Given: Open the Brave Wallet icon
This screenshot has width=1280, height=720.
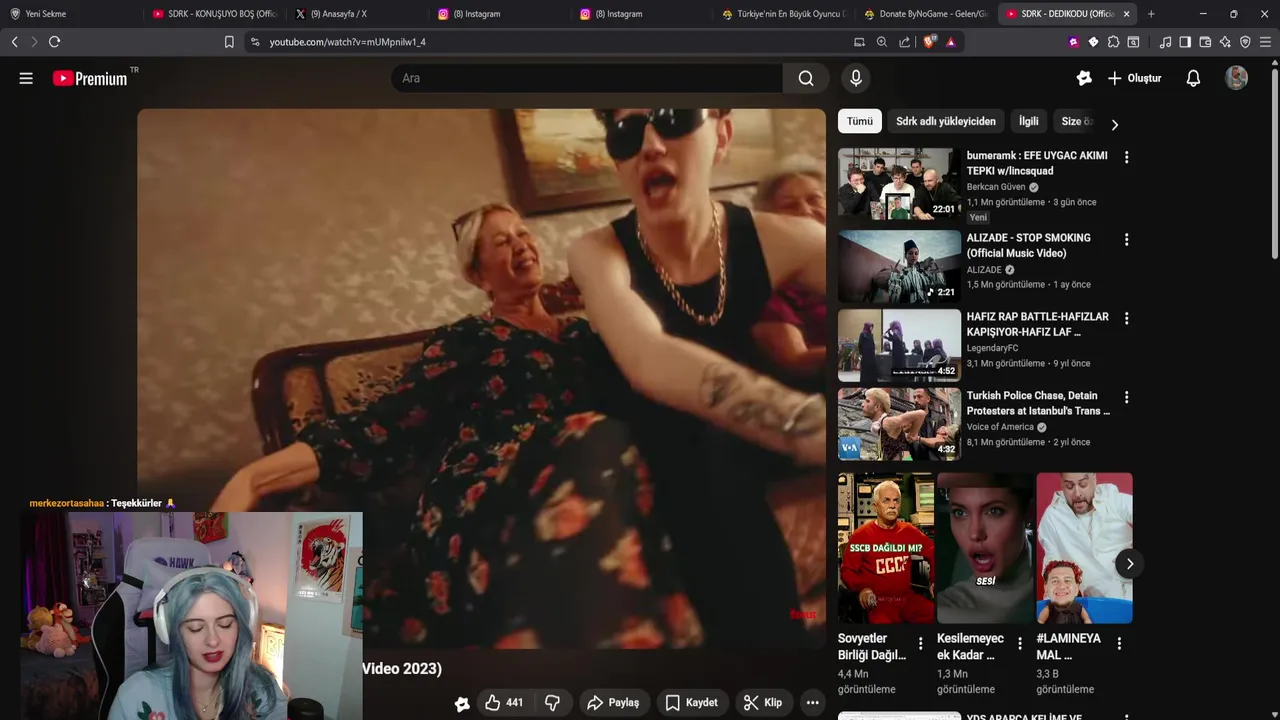Looking at the screenshot, I should [1205, 42].
